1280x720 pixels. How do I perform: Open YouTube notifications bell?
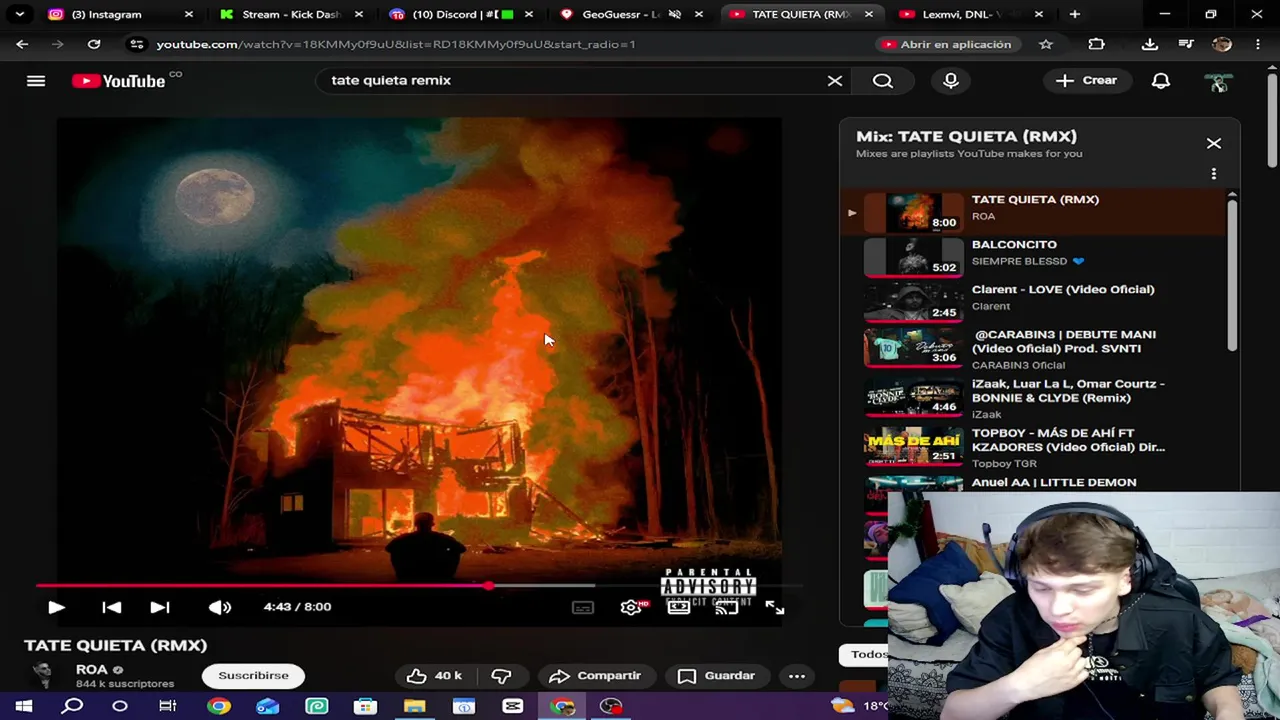(1161, 81)
